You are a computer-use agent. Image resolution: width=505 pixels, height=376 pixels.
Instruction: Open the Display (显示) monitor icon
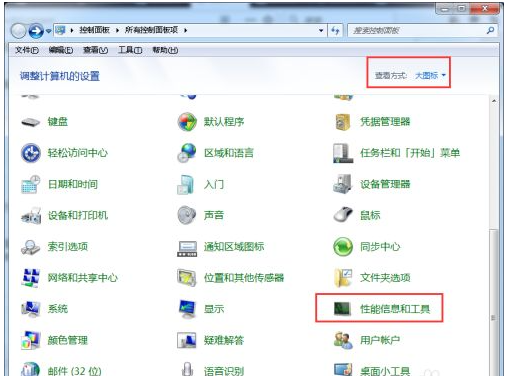[187, 309]
